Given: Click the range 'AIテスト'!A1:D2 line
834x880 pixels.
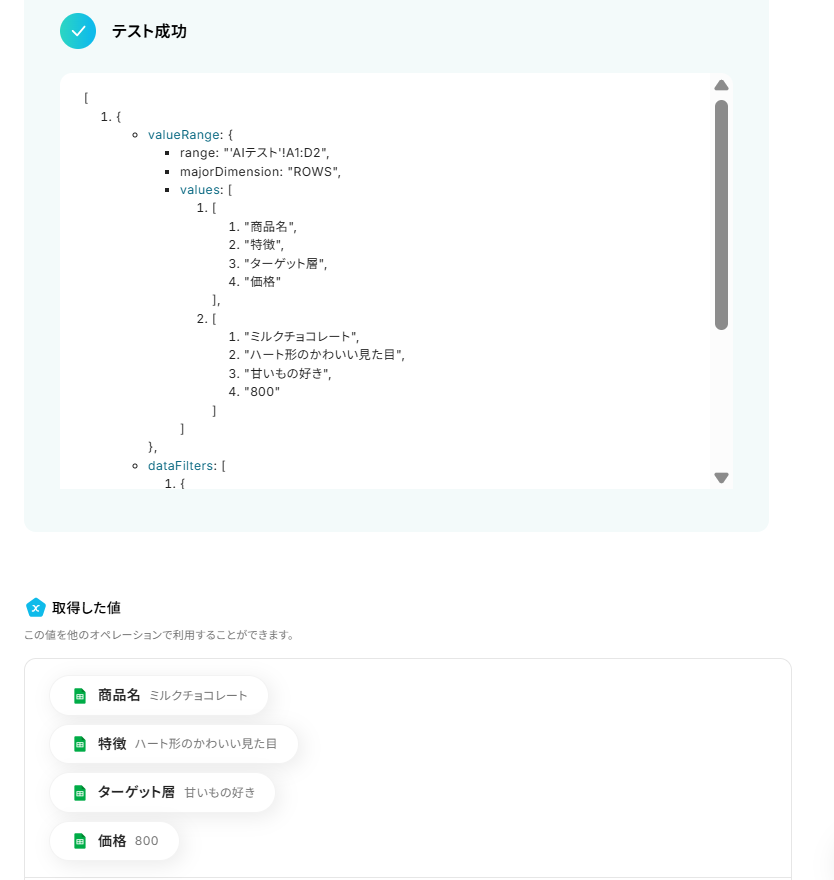Looking at the screenshot, I should click(254, 153).
